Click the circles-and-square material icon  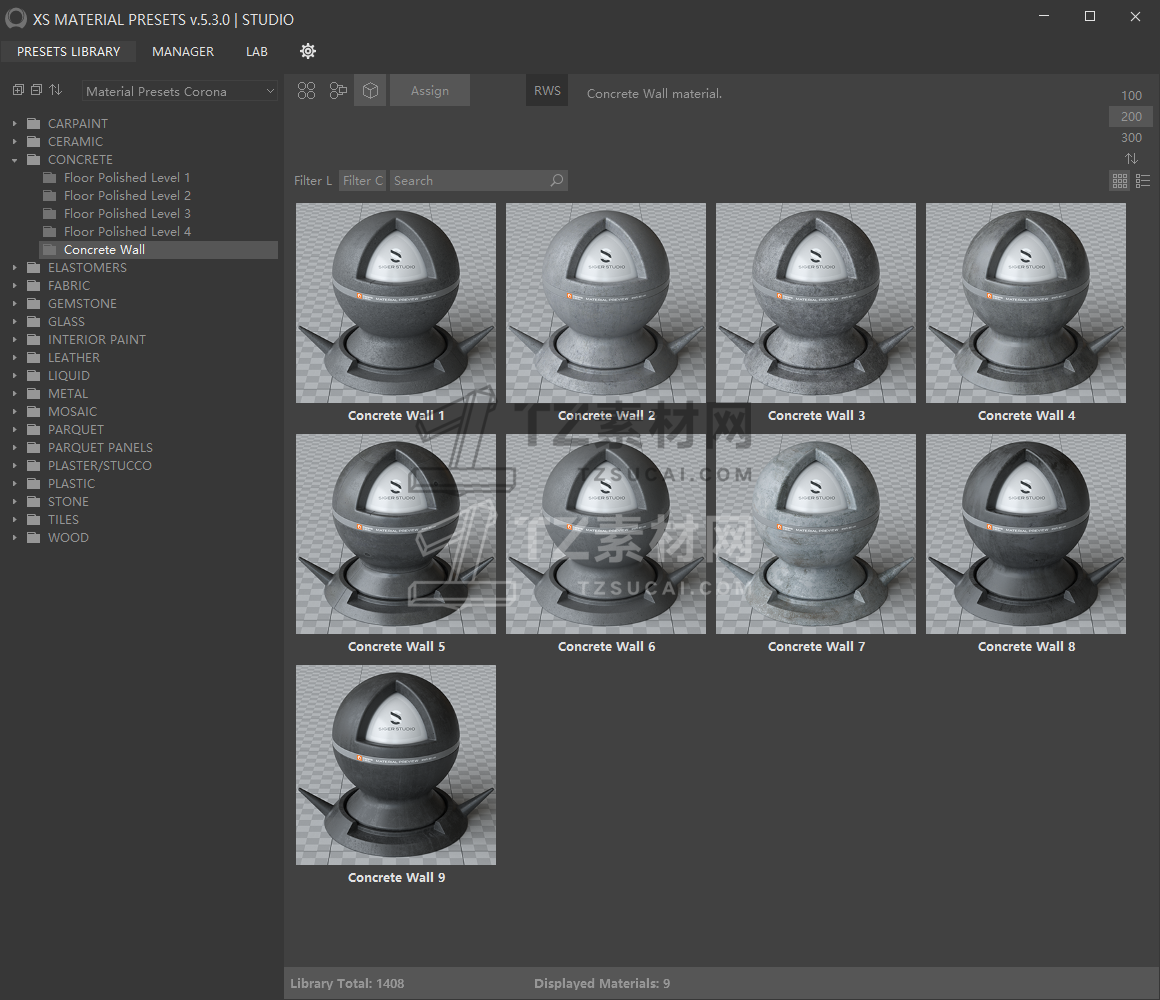click(x=338, y=91)
